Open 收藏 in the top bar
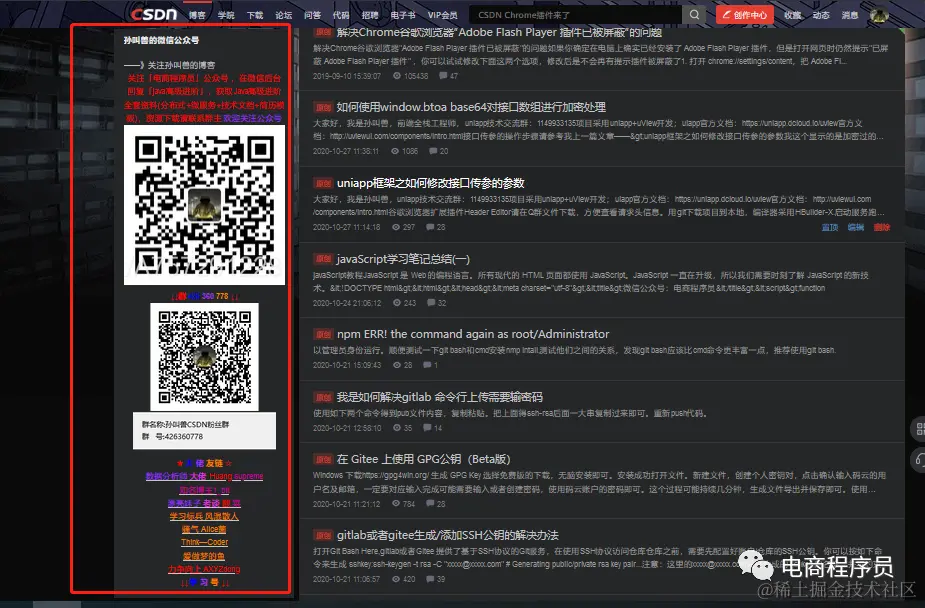Viewport: 925px width, 608px height. pos(792,15)
